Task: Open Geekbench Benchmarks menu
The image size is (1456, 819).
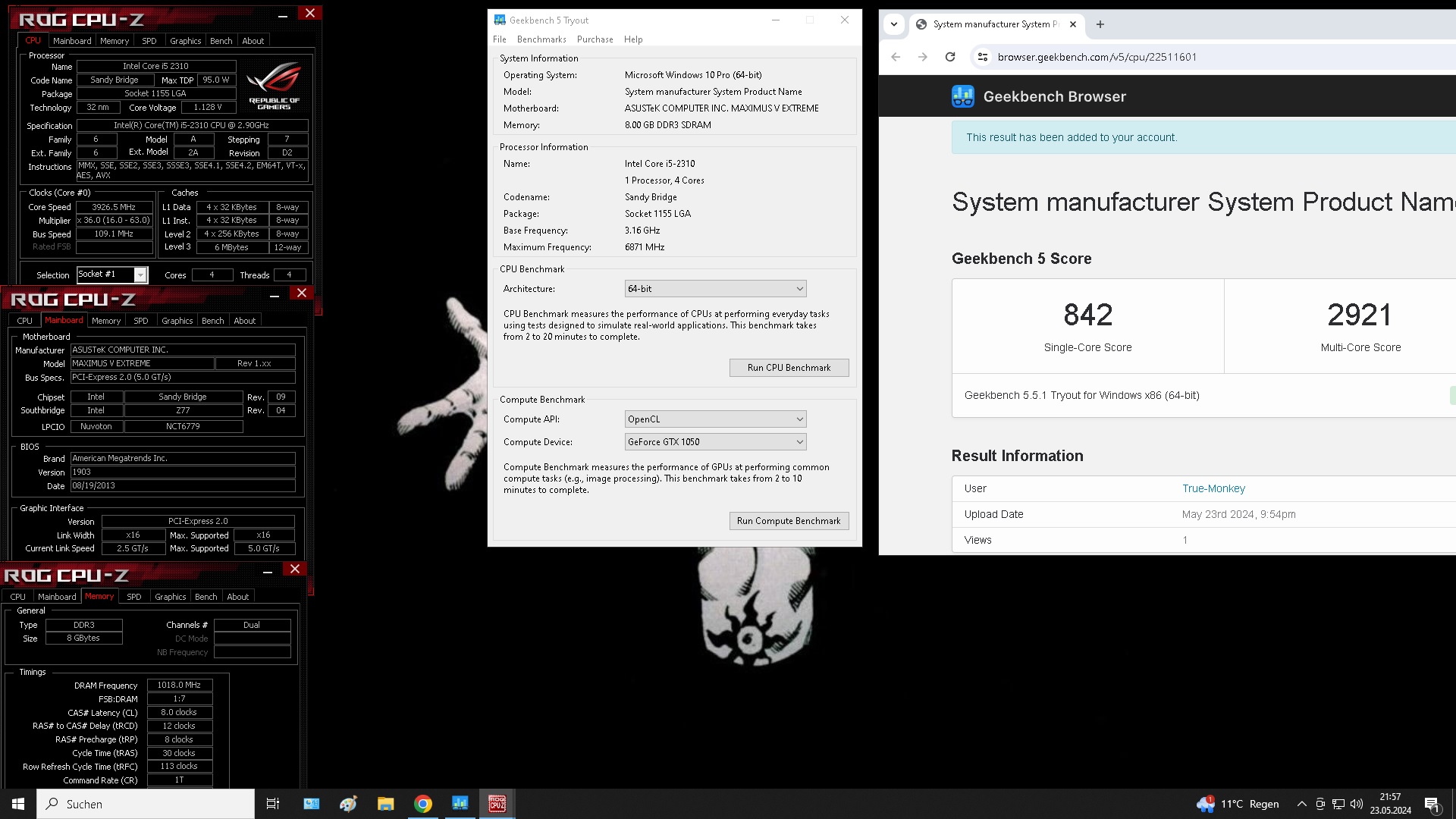Action: tap(541, 39)
